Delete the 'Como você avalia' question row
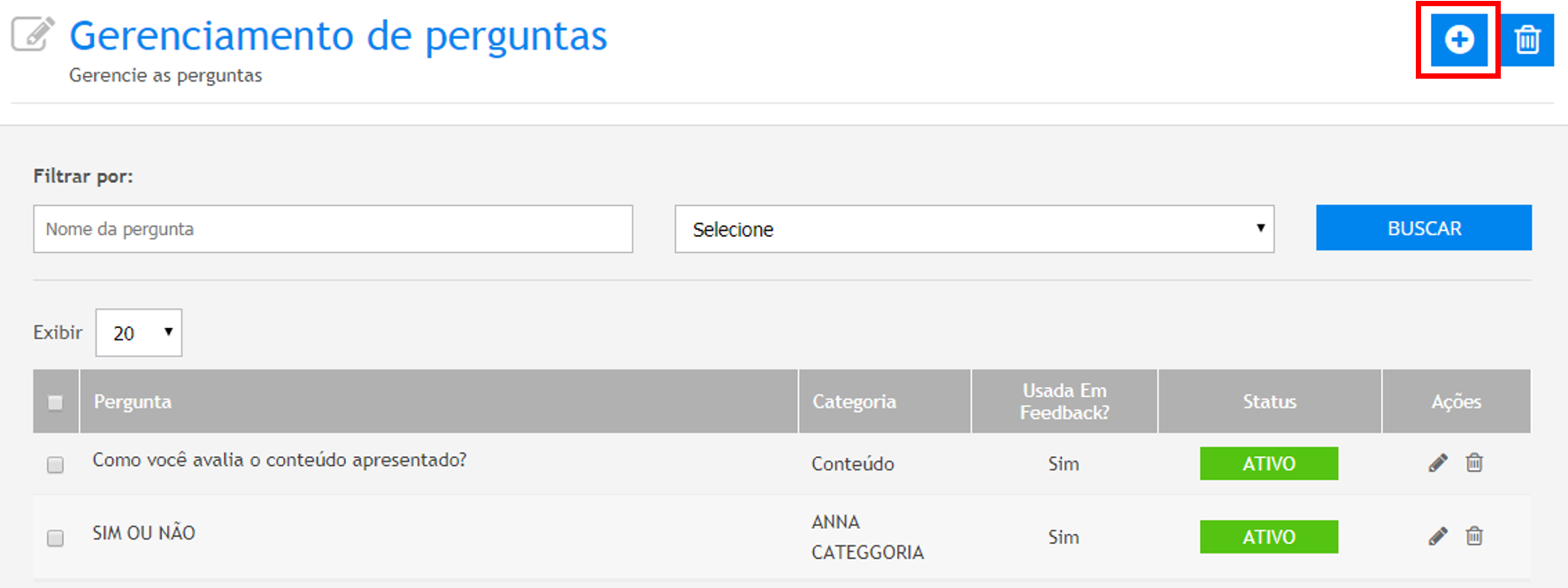The image size is (1568, 588). pos(1474,463)
